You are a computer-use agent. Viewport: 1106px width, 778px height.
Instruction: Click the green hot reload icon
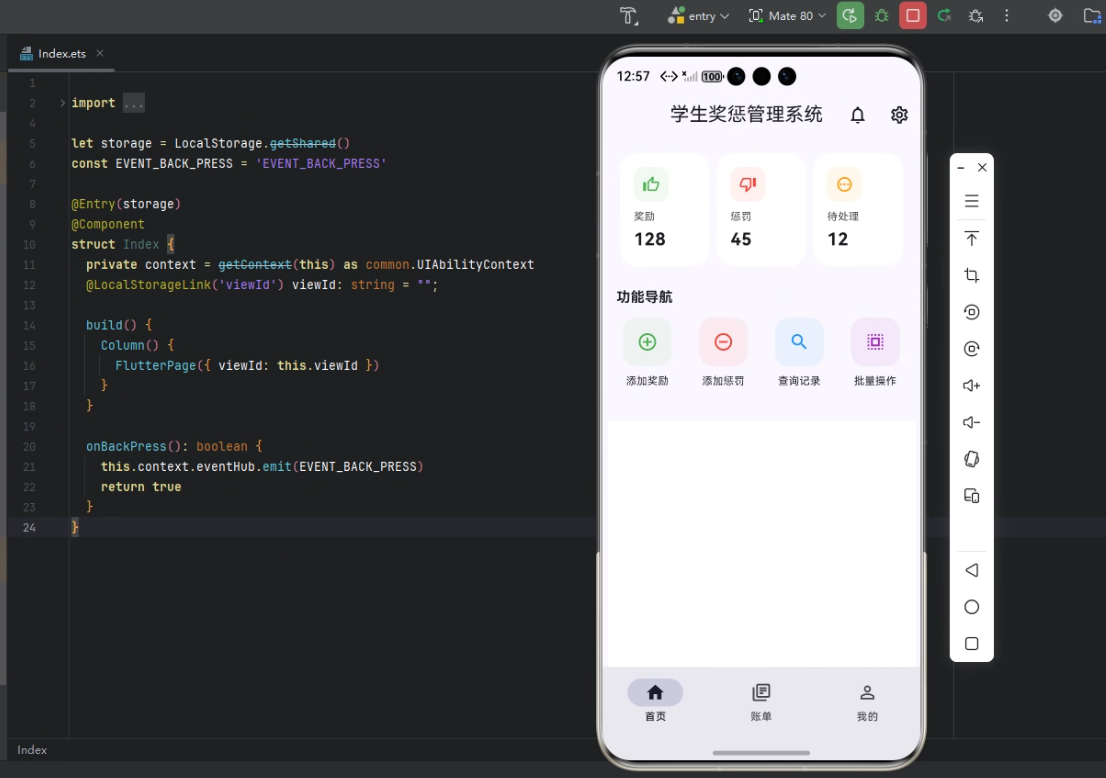coord(944,16)
